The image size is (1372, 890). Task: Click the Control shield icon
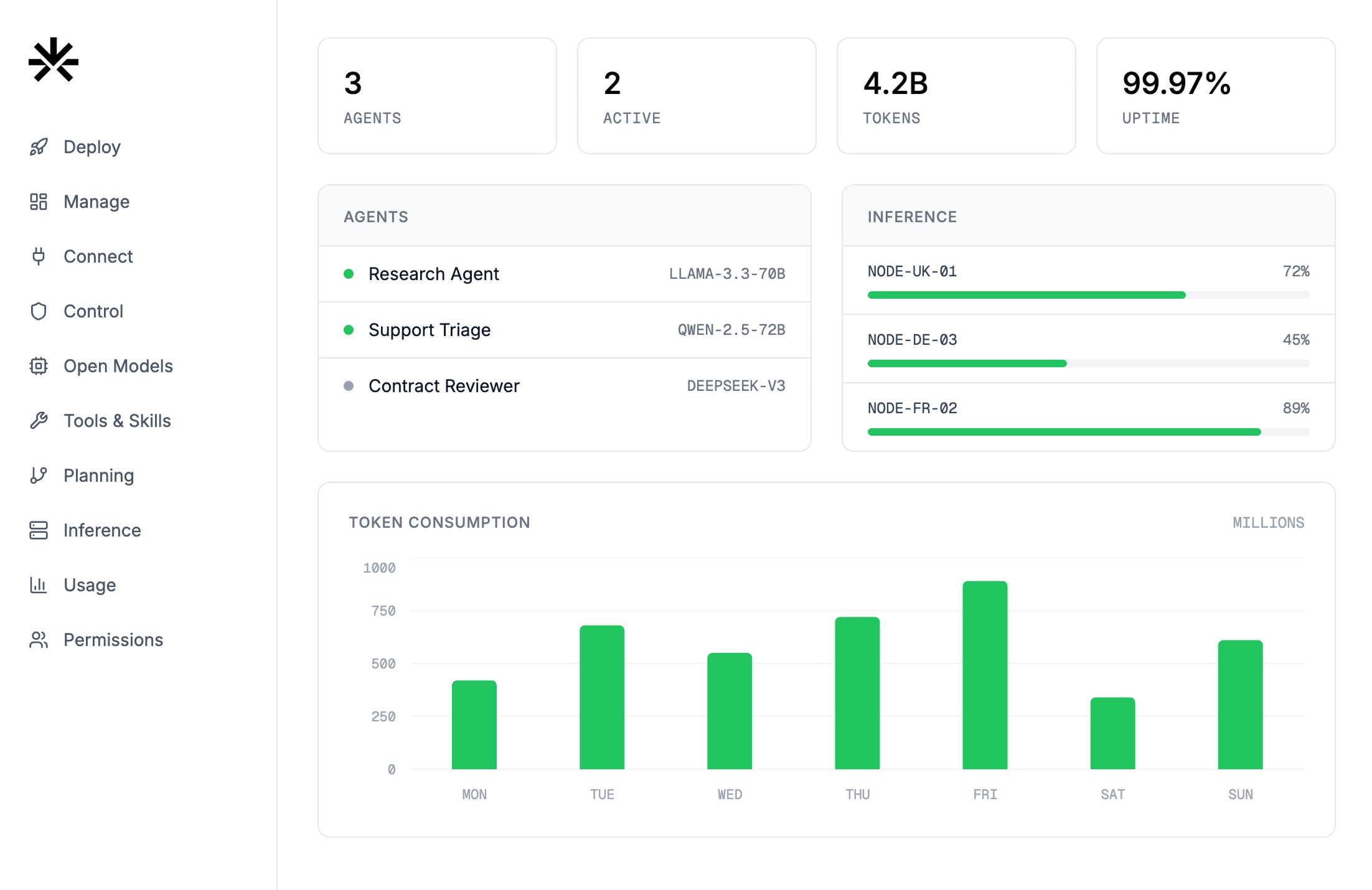39,311
